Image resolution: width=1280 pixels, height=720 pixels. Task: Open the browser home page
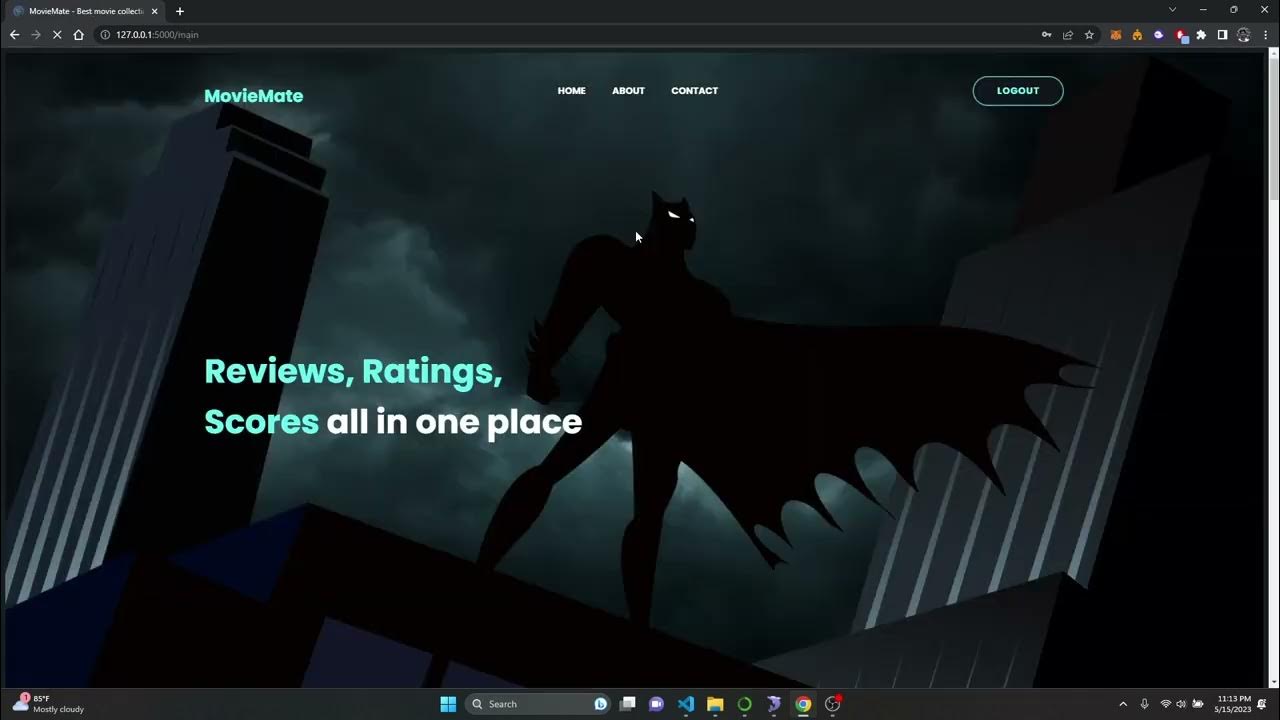78,34
